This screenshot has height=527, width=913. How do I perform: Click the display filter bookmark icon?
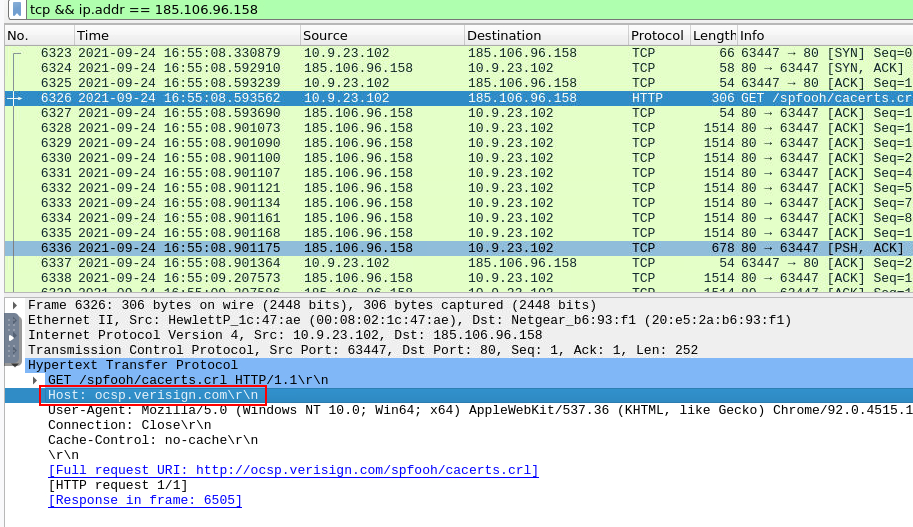[x=17, y=9]
